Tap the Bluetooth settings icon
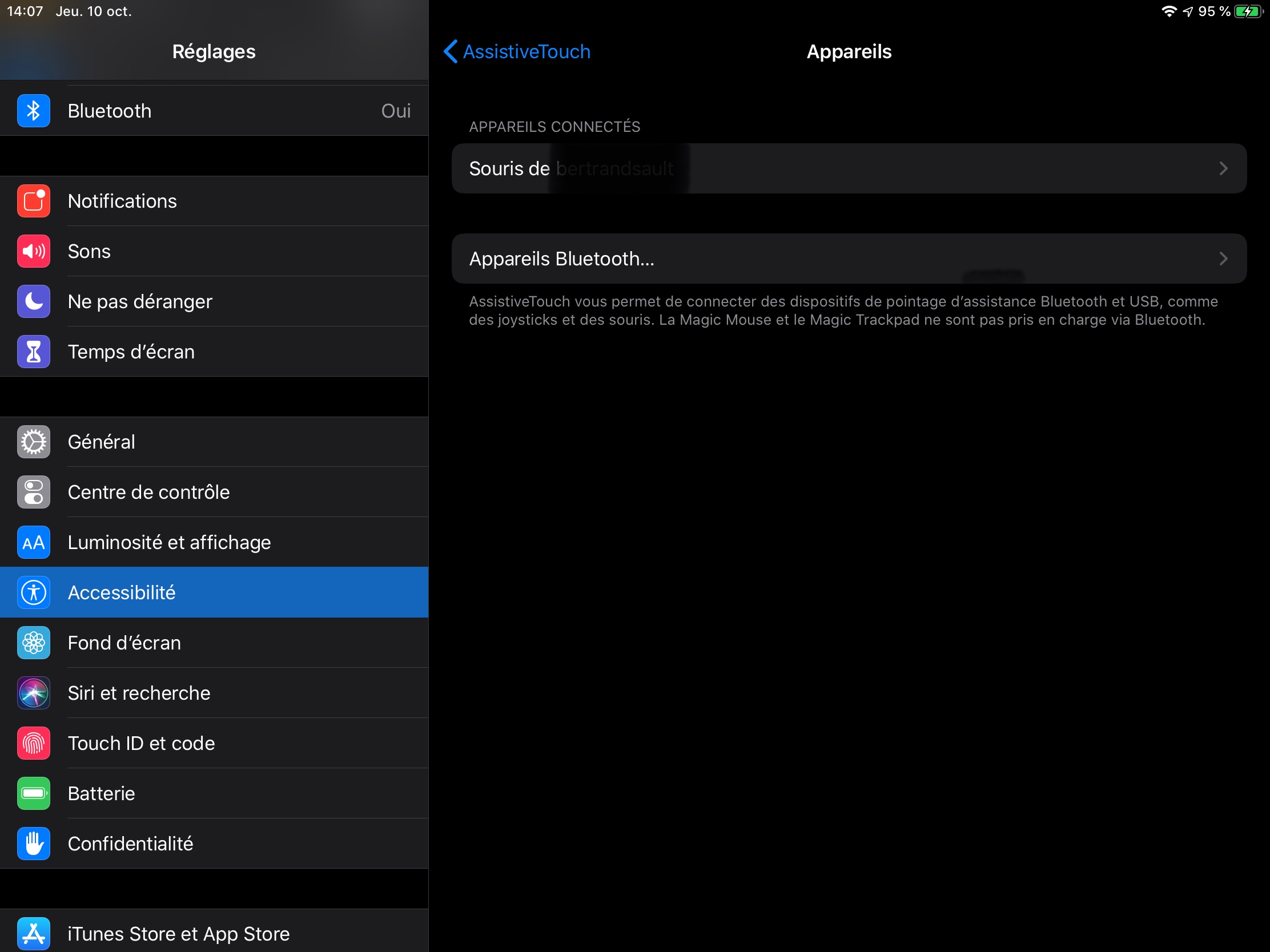Viewport: 1270px width, 952px height. tap(33, 111)
